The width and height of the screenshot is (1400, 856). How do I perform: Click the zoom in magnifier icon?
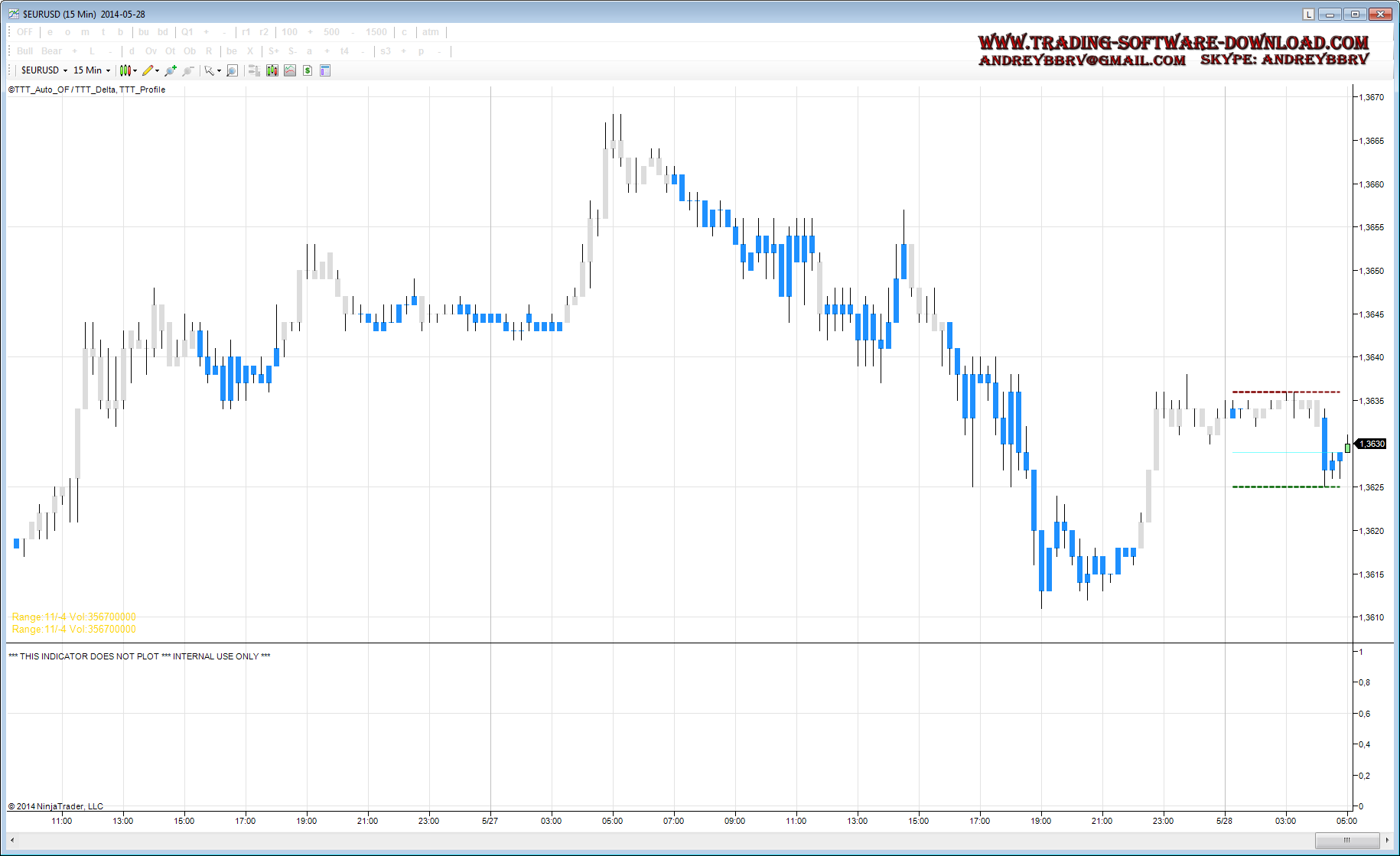(x=170, y=70)
